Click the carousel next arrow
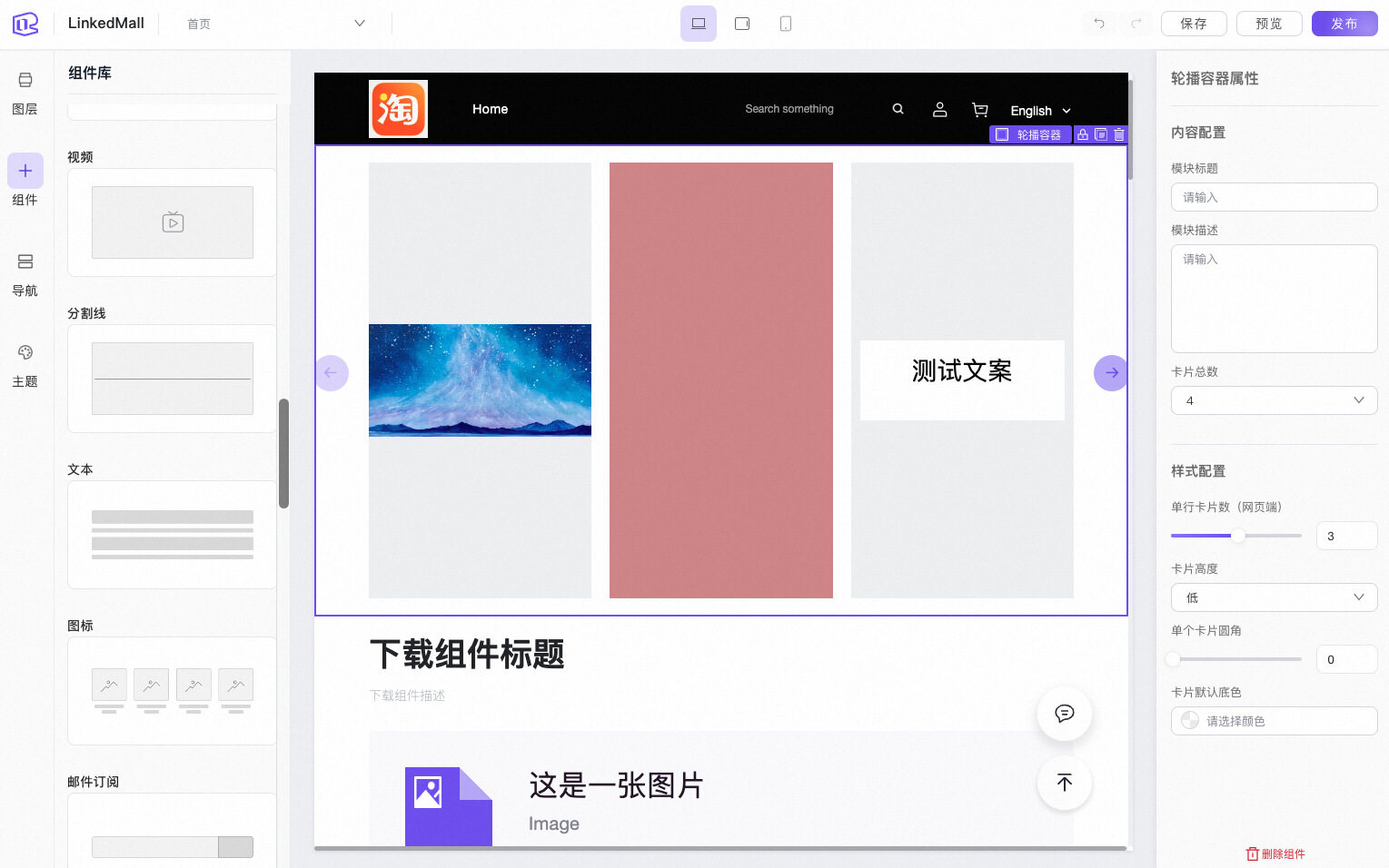Screen dimensions: 1389x868 pos(1111,373)
